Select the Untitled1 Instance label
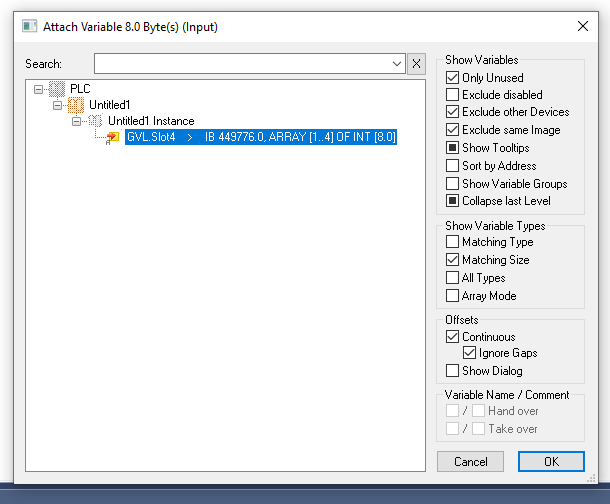 [151, 121]
